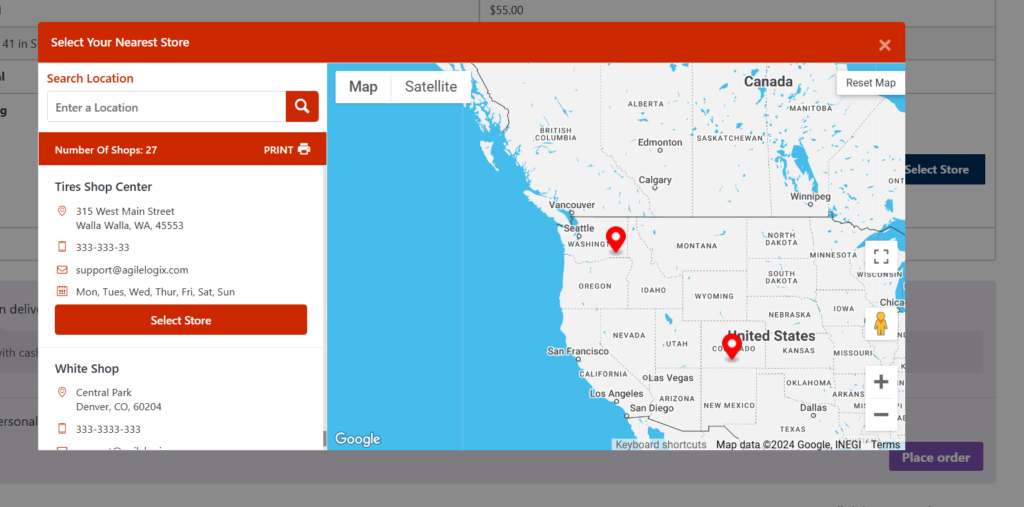
Task: Click the dark Select Store button behind the dialog
Action: (x=944, y=170)
